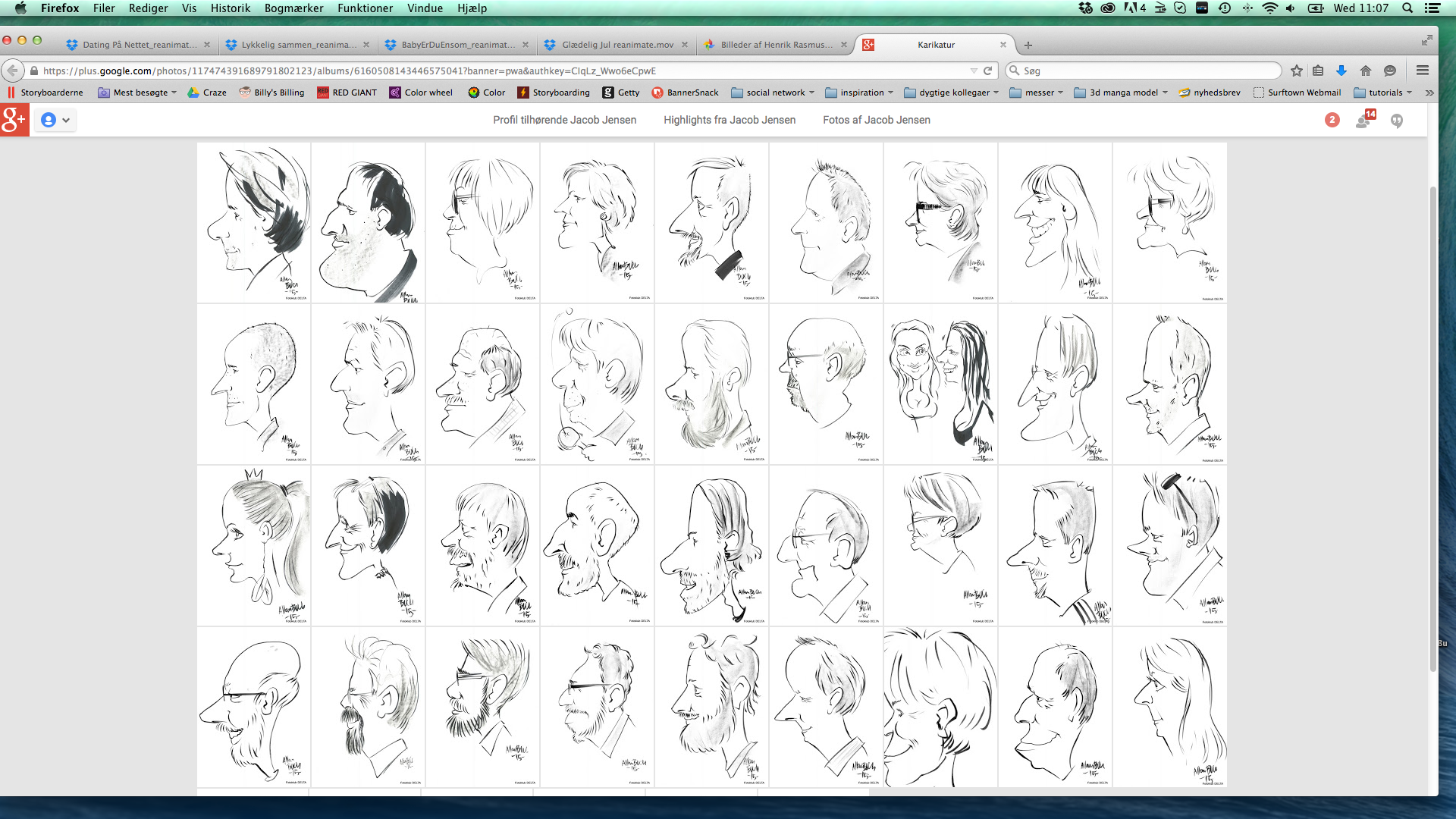Reload the page with refresh icon

tap(987, 71)
